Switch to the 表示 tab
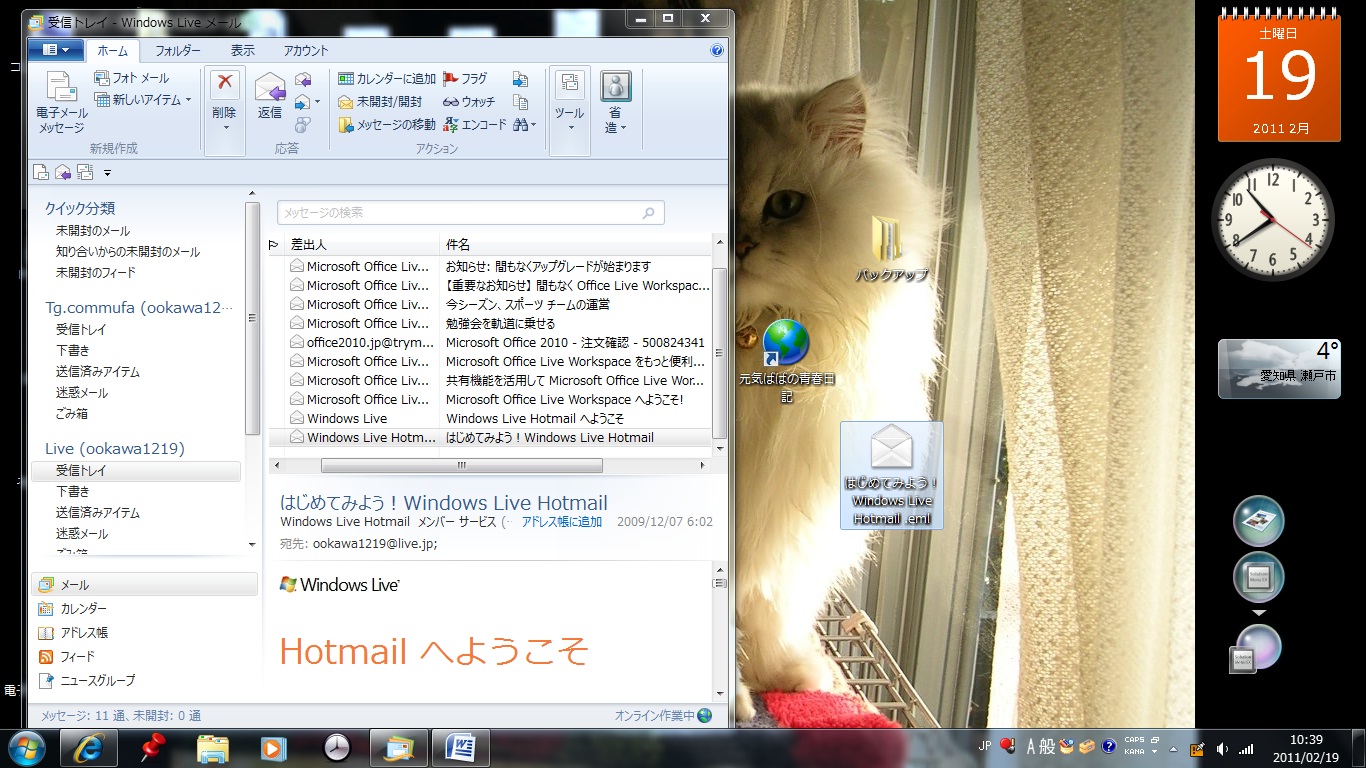Viewport: 1366px width, 768px height. 243,51
